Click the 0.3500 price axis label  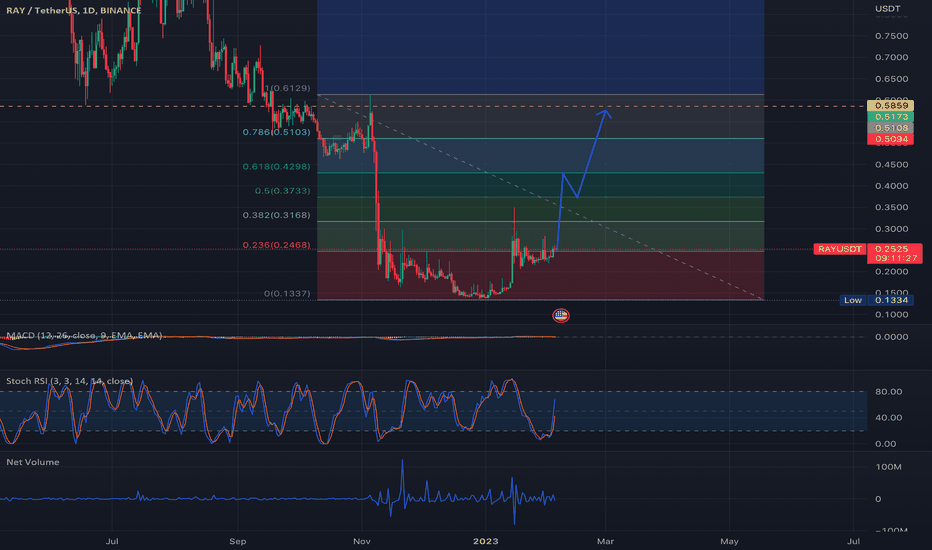tap(892, 207)
